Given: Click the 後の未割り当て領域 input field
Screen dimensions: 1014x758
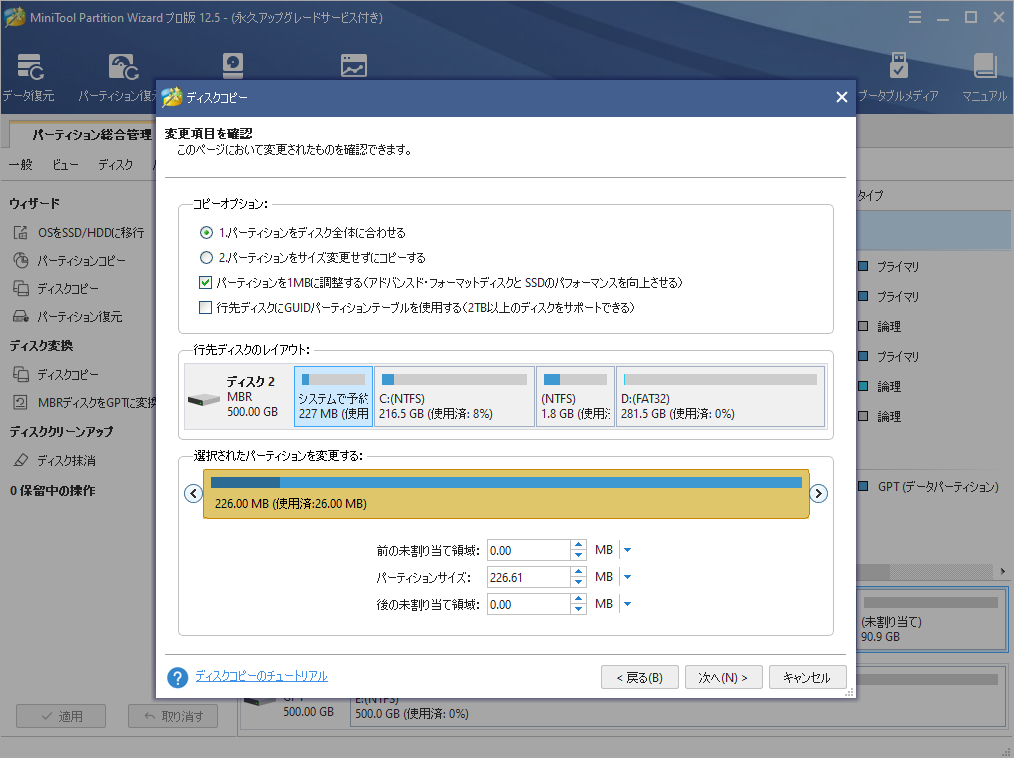Looking at the screenshot, I should click(x=528, y=604).
